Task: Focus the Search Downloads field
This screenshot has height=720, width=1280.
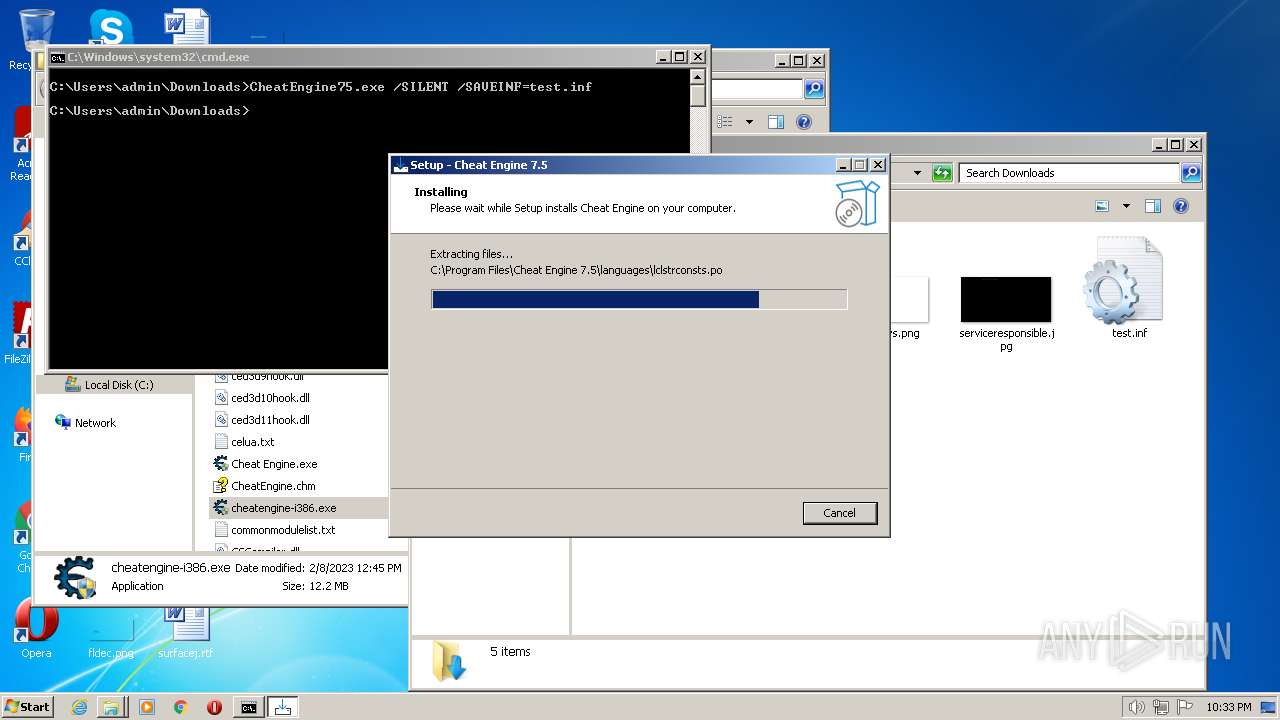Action: 1069,173
